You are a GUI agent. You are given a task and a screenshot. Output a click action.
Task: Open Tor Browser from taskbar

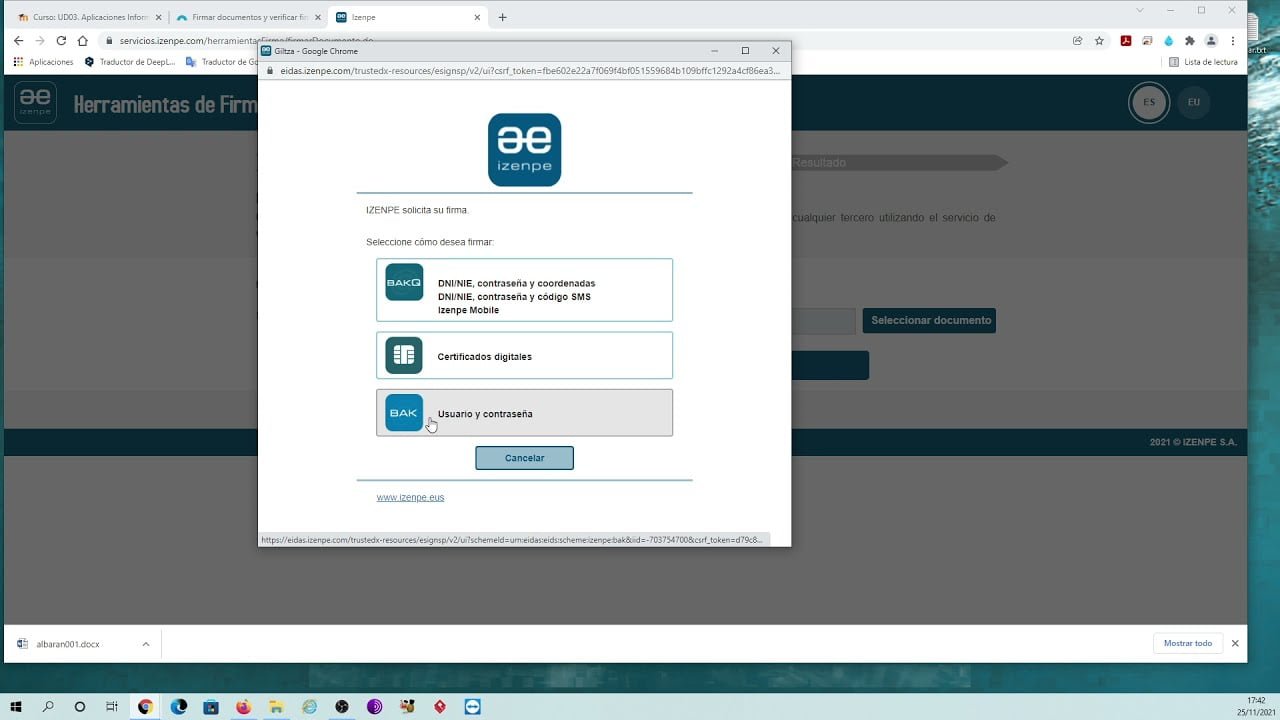(x=375, y=706)
